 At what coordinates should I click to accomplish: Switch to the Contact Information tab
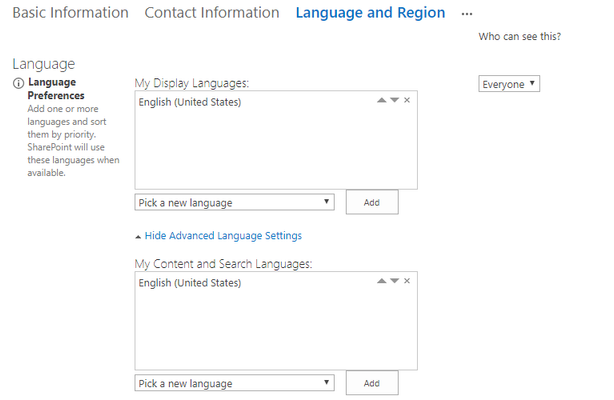point(212,13)
